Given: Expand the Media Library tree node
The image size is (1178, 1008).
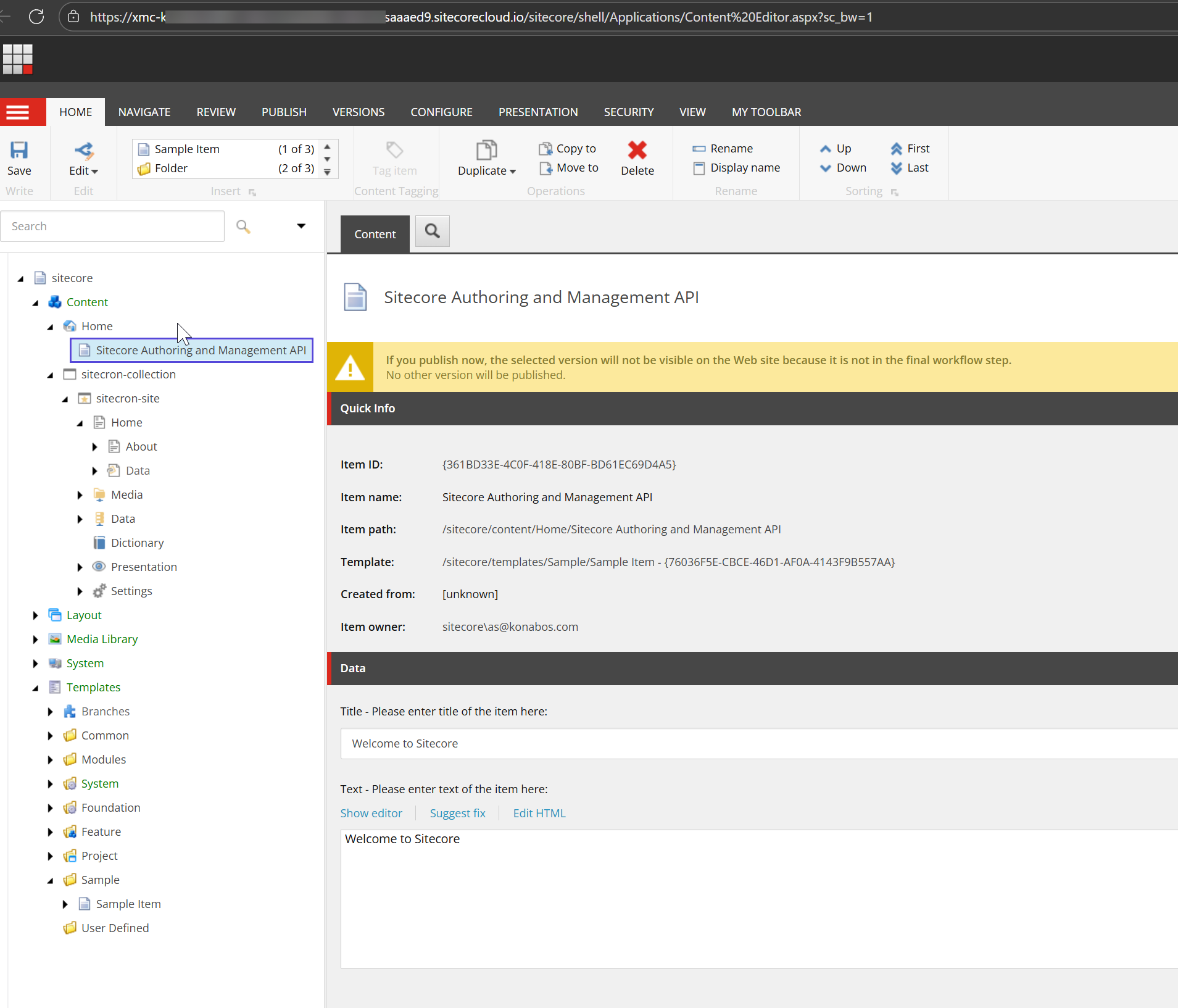Looking at the screenshot, I should (x=35, y=639).
